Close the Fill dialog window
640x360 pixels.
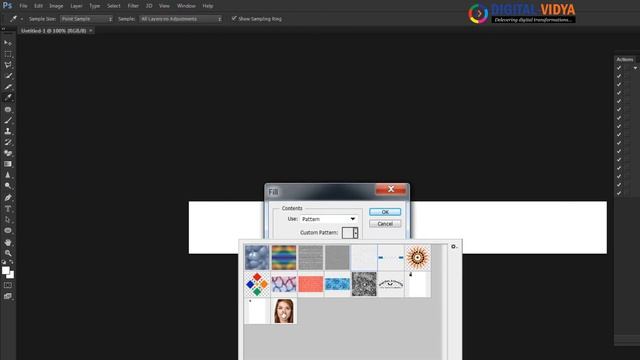click(x=391, y=189)
